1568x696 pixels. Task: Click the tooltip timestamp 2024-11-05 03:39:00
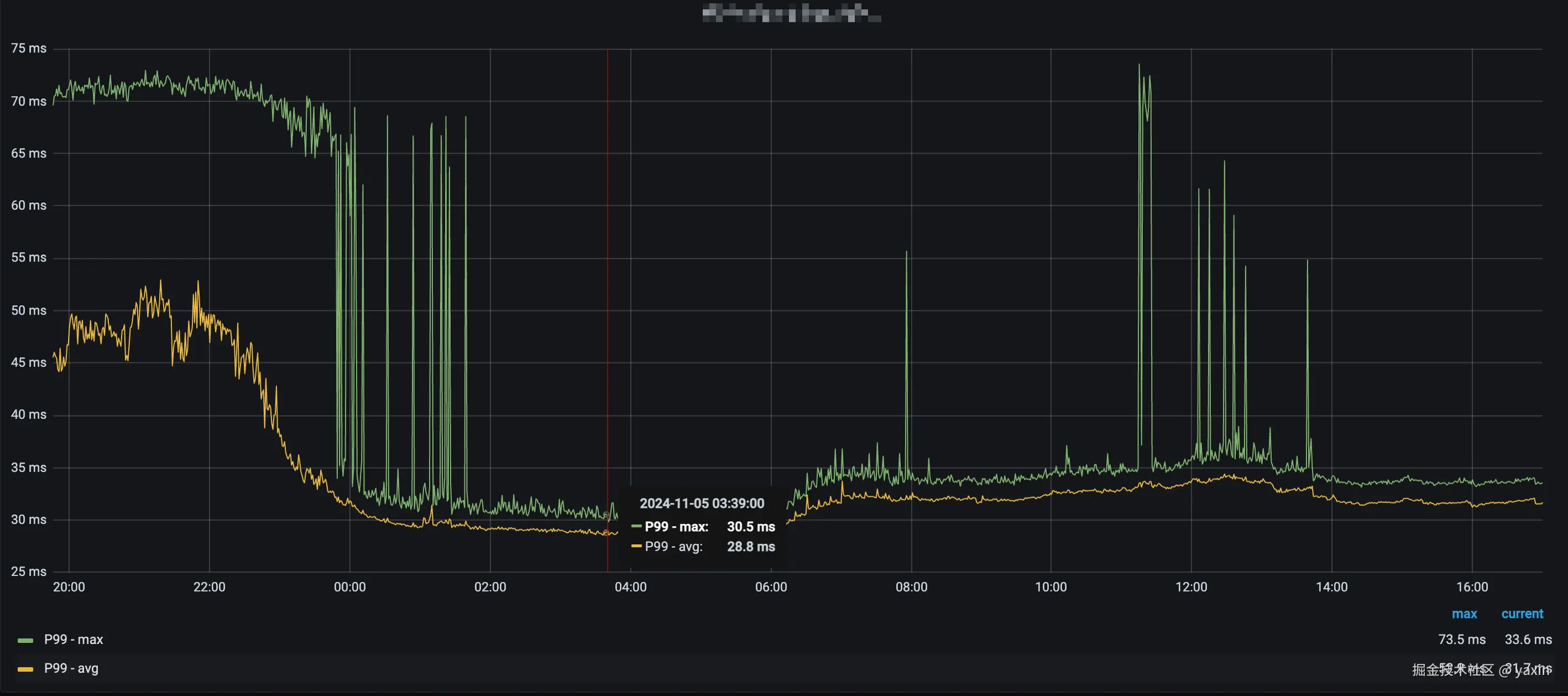702,503
